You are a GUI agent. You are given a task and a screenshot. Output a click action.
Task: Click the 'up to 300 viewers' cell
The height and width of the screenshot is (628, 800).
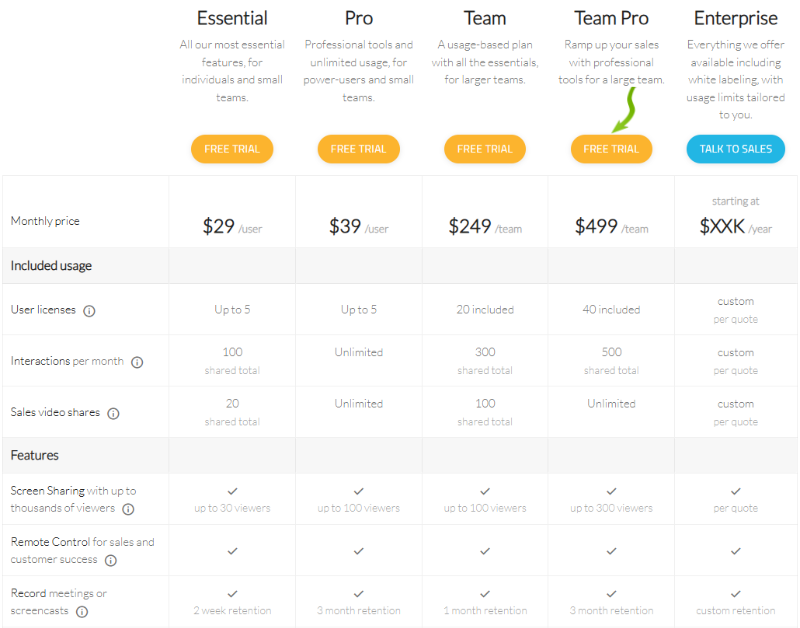(x=611, y=508)
